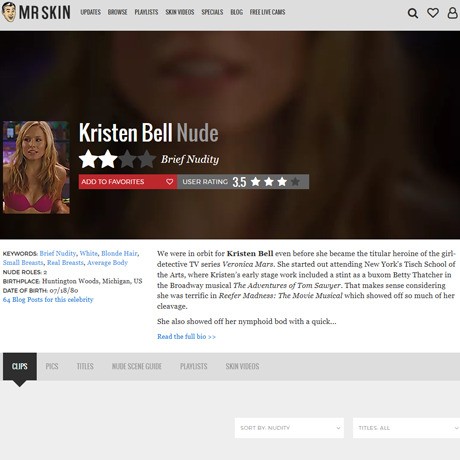
Task: Rate with the first user rating star
Action: 256,182
